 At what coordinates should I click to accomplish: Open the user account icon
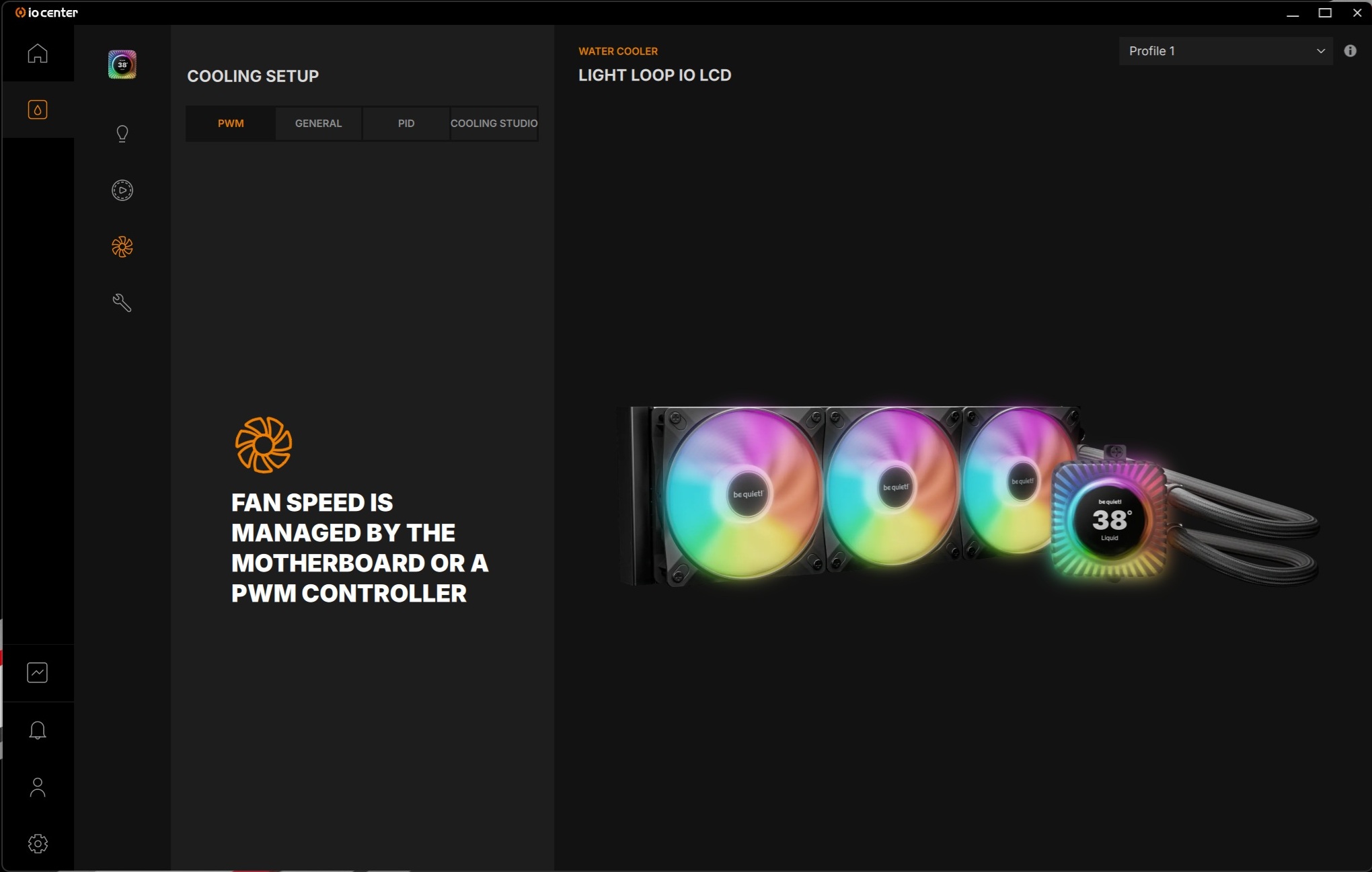point(38,787)
